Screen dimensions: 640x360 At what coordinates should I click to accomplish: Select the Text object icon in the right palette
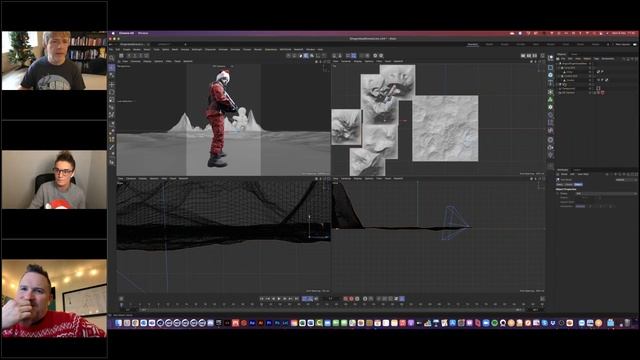(551, 83)
